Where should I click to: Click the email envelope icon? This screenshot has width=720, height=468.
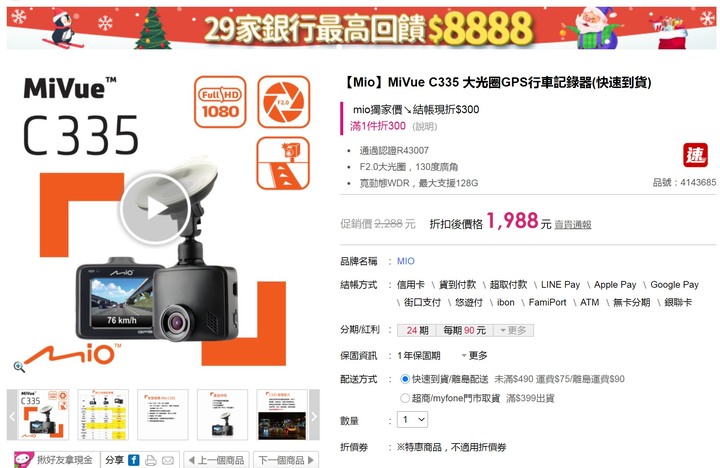click(x=168, y=460)
